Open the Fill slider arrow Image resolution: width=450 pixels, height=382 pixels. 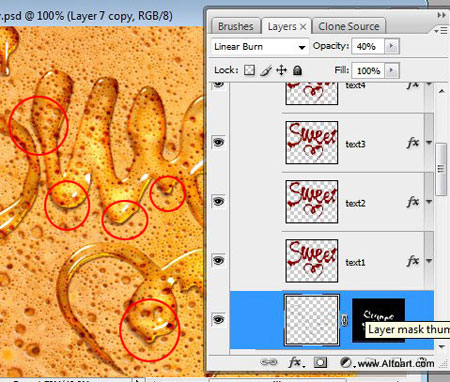coord(392,71)
